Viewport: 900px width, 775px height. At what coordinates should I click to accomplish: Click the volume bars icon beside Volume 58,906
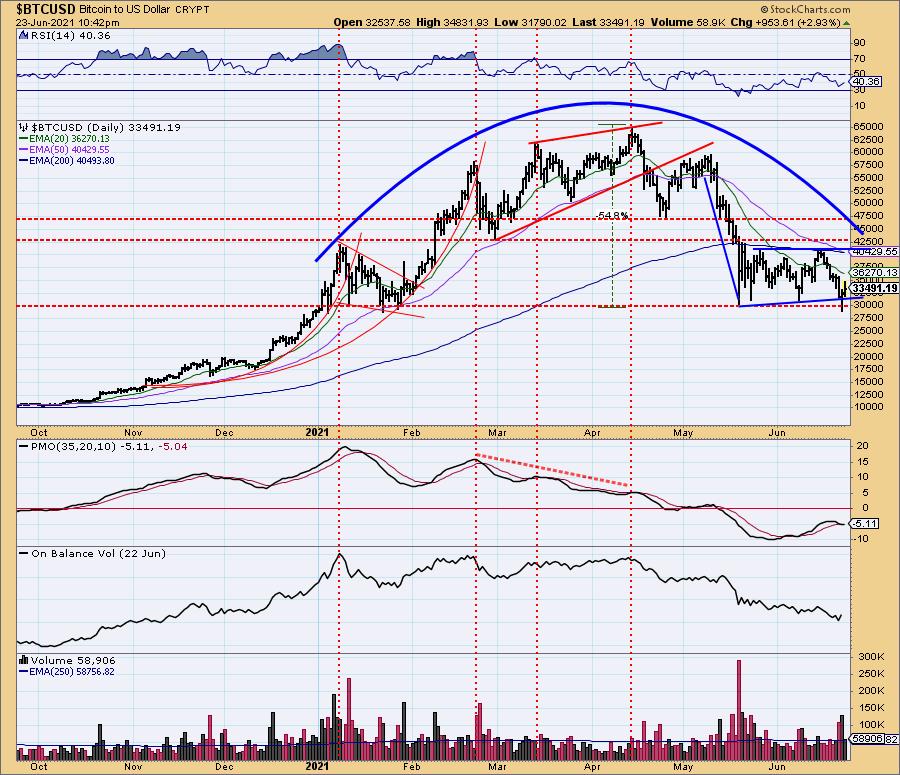[24, 660]
